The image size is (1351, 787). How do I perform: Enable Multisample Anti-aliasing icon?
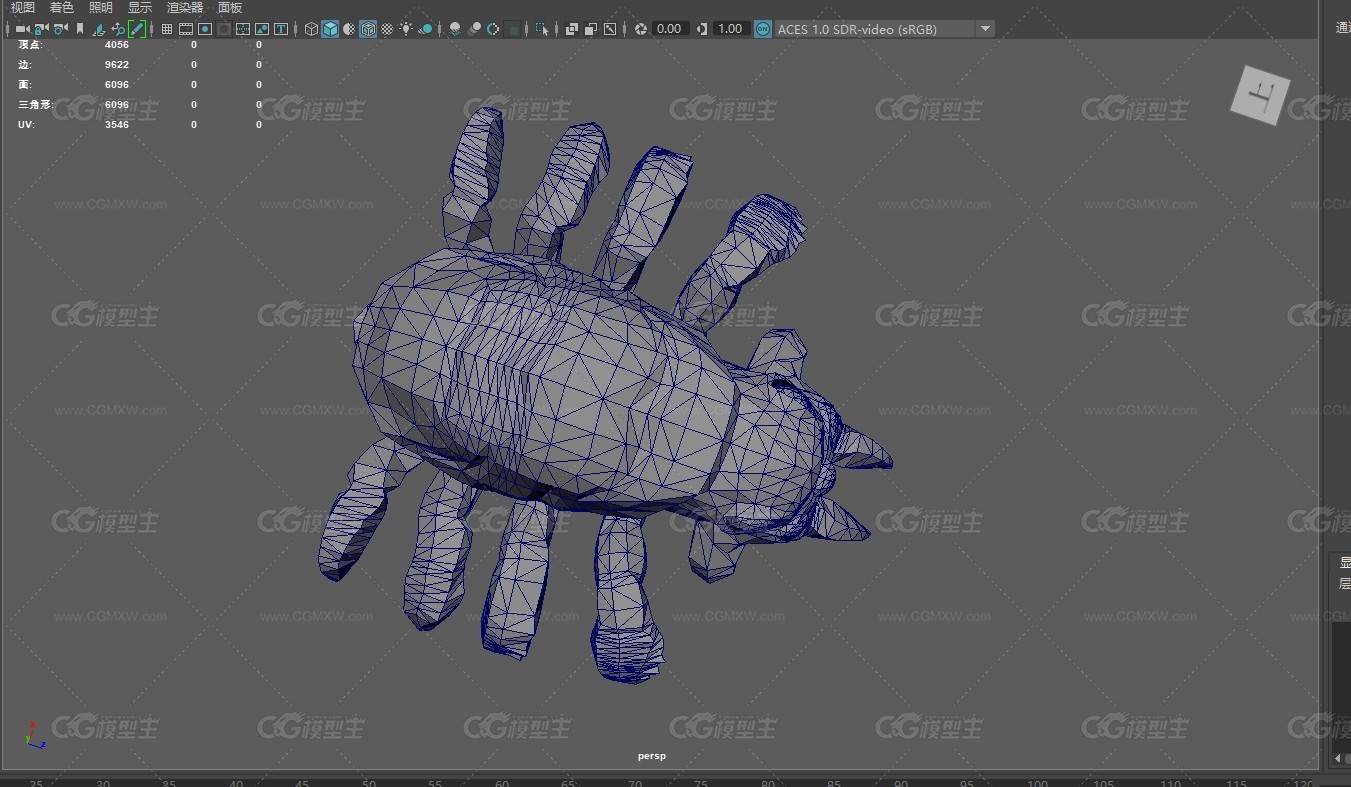[x=493, y=29]
